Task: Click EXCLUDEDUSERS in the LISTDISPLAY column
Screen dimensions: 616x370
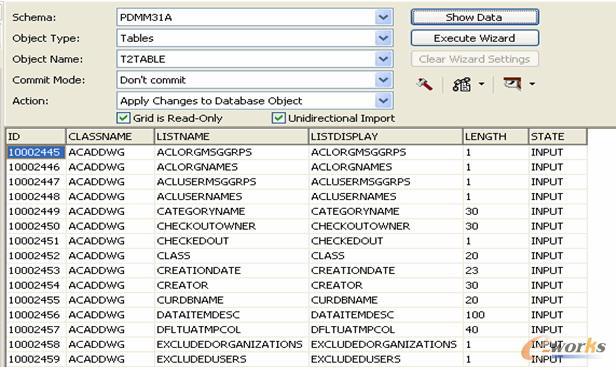Action: [x=356, y=359]
